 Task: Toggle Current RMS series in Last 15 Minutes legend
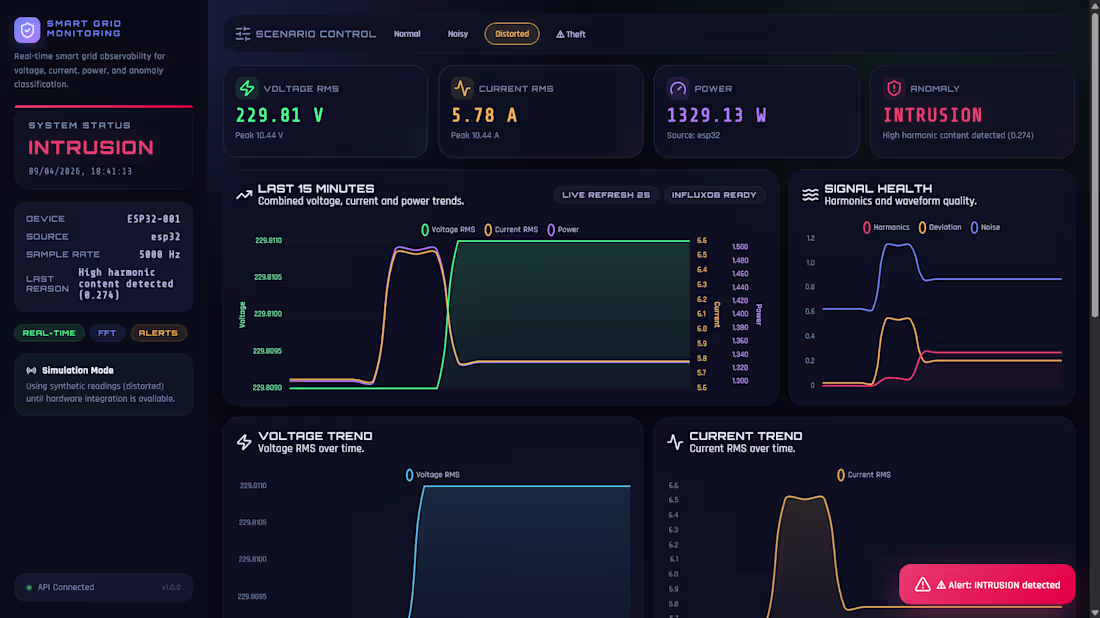click(511, 229)
